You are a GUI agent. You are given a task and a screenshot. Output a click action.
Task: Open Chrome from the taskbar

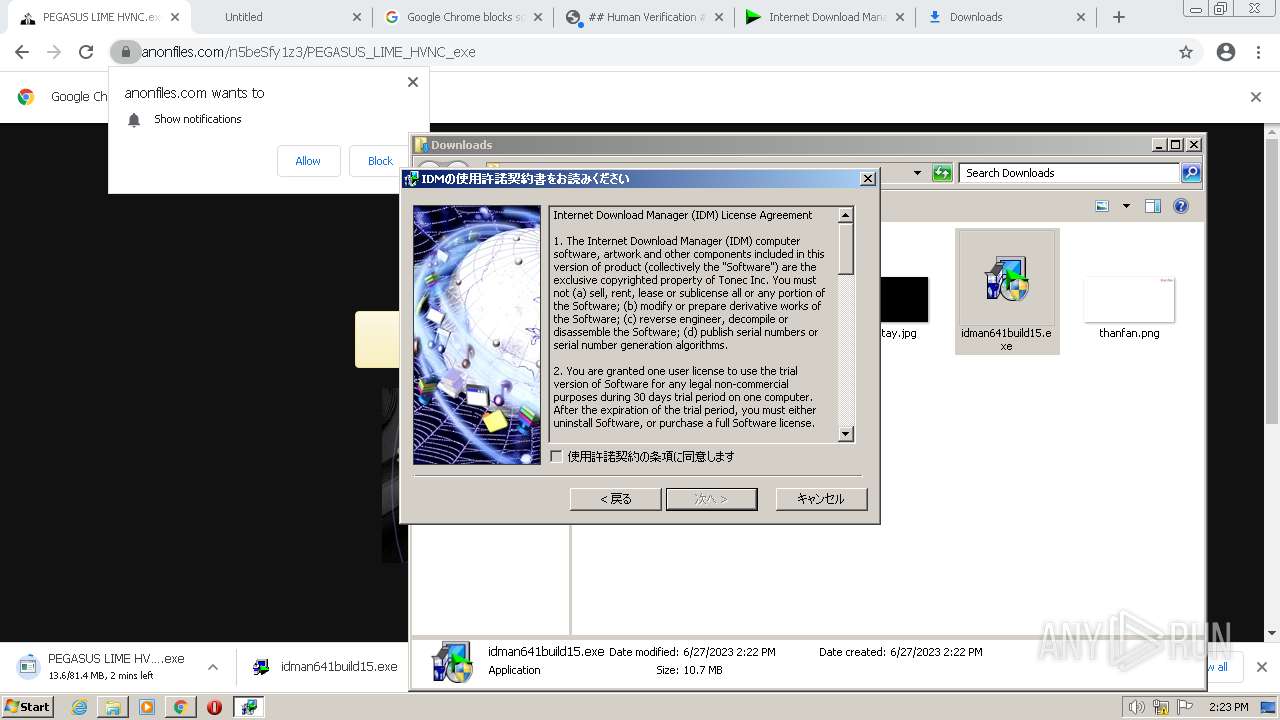(180, 707)
